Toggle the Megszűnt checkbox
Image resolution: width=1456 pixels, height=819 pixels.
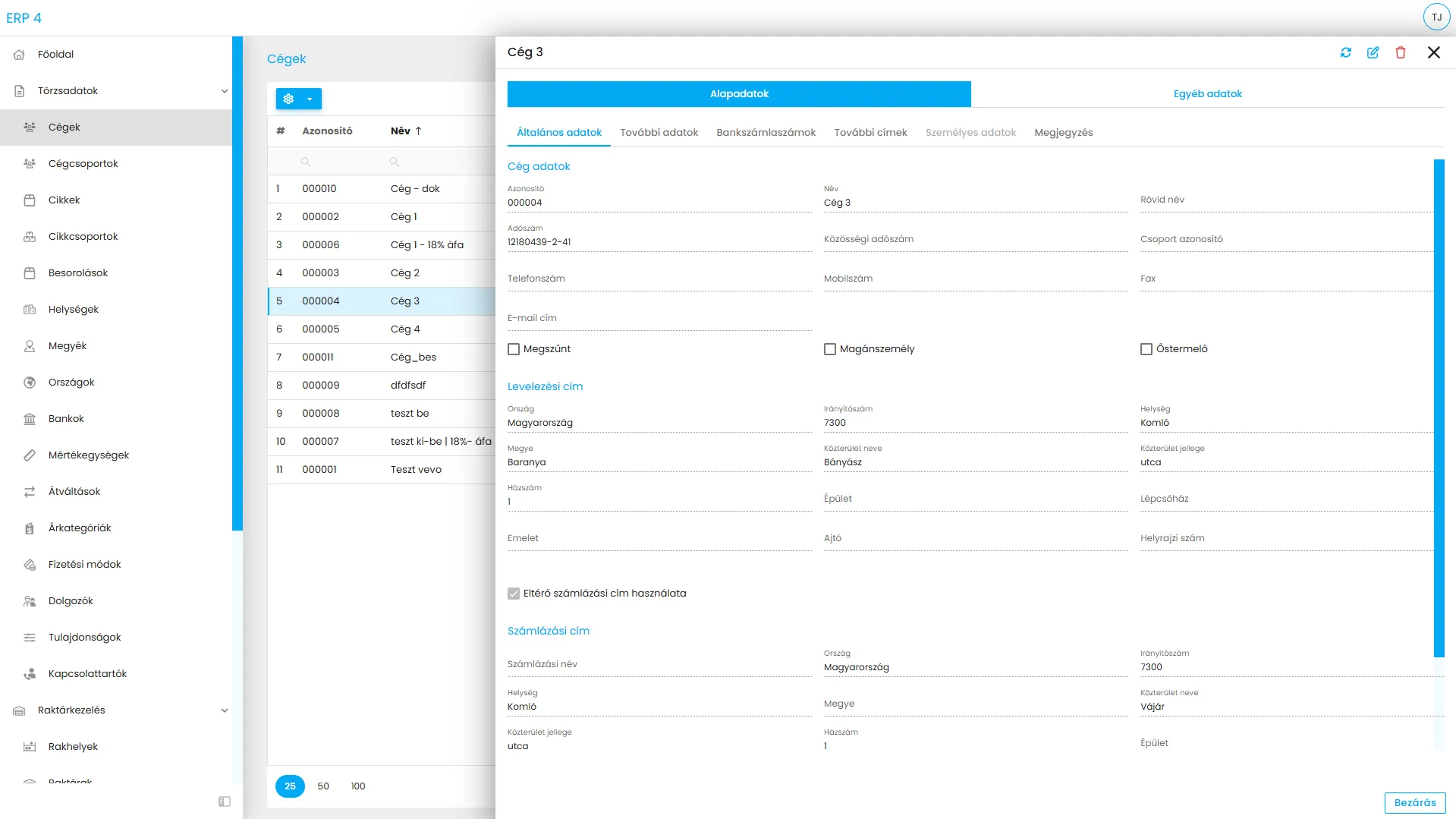(514, 349)
